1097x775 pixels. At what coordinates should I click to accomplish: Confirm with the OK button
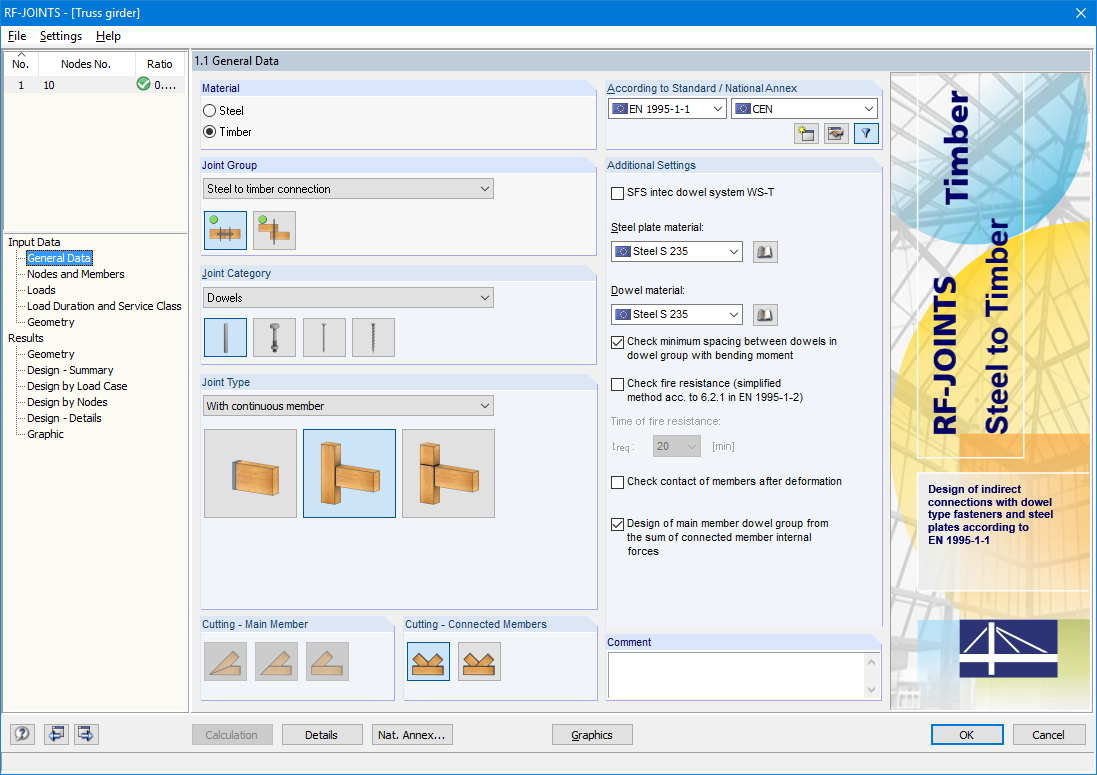pyautogui.click(x=967, y=735)
